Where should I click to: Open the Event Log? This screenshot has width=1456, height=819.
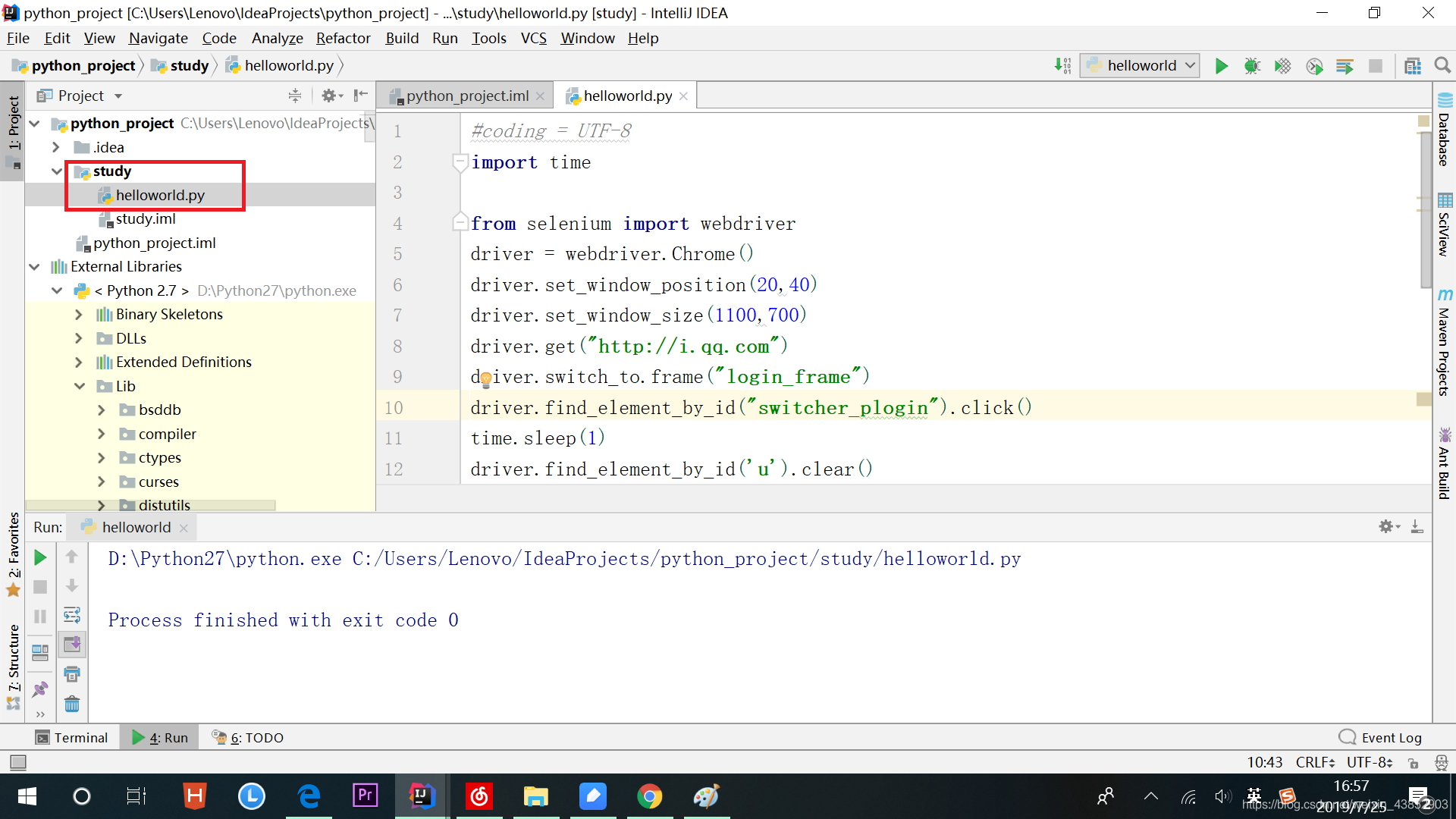click(1381, 738)
